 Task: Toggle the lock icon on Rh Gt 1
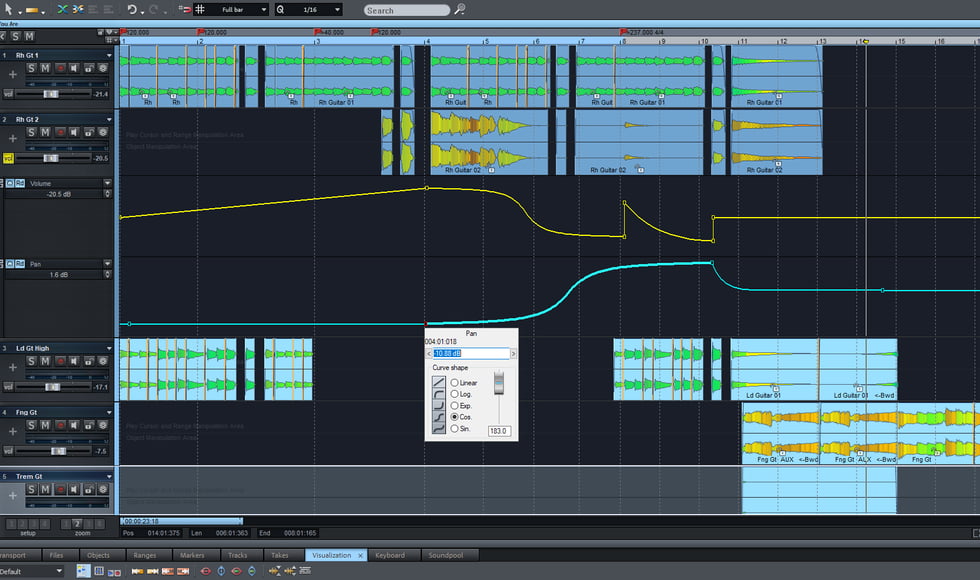pyautogui.click(x=88, y=68)
